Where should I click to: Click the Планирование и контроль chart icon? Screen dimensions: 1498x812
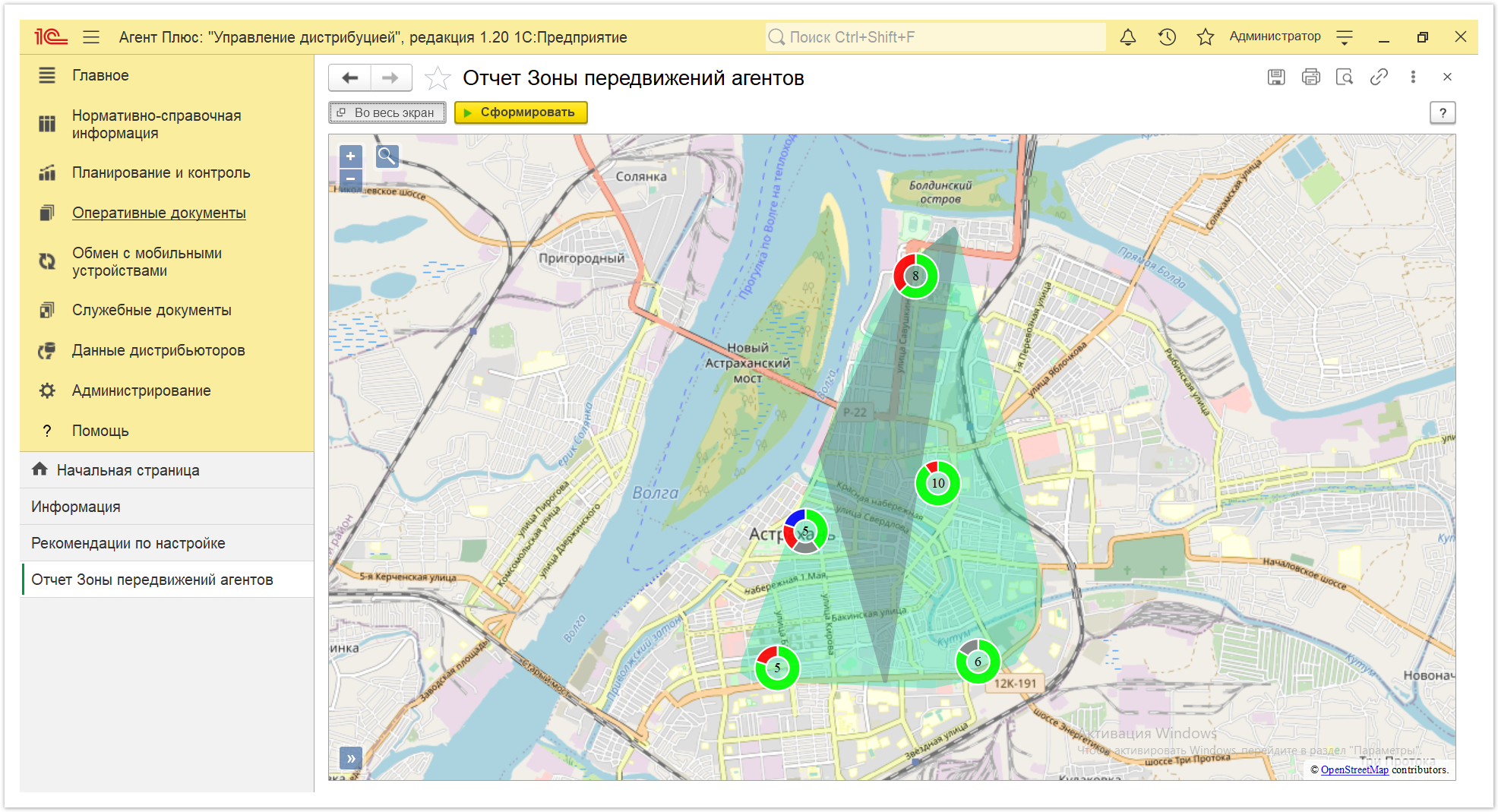click(x=47, y=172)
